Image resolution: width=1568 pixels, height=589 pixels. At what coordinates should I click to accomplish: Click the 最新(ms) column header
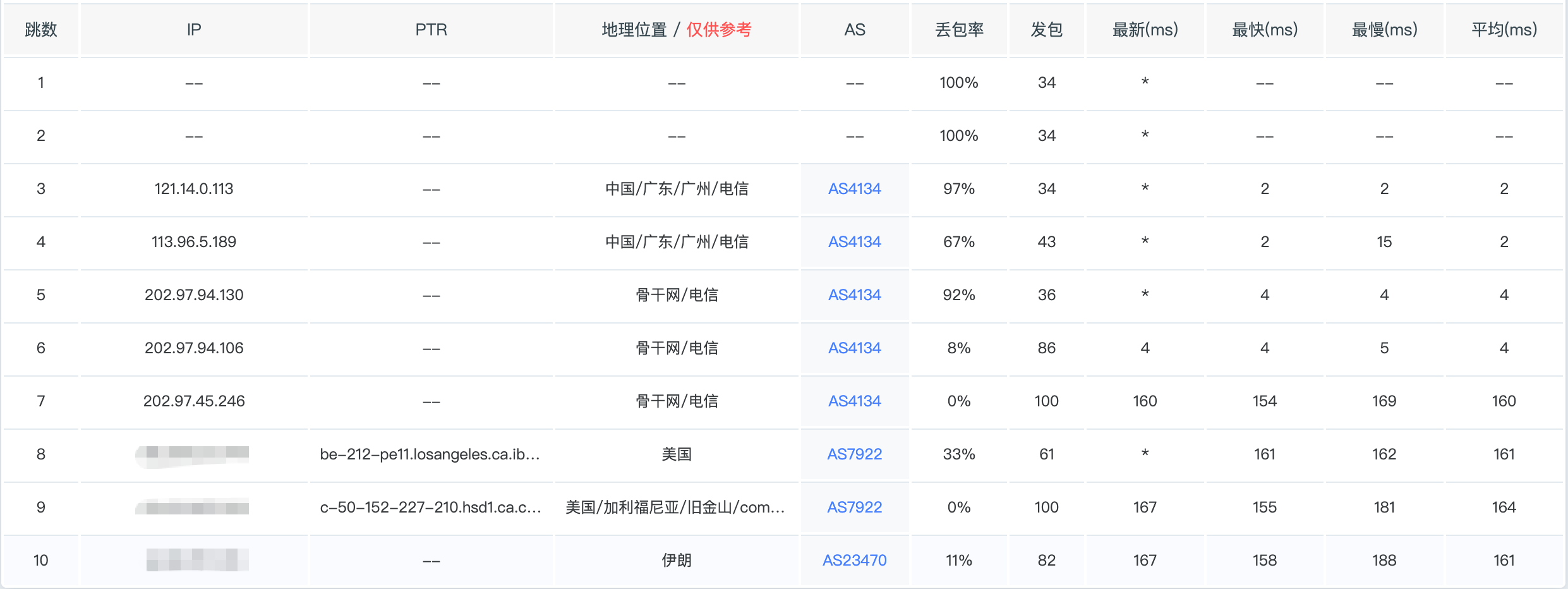pos(1145,30)
